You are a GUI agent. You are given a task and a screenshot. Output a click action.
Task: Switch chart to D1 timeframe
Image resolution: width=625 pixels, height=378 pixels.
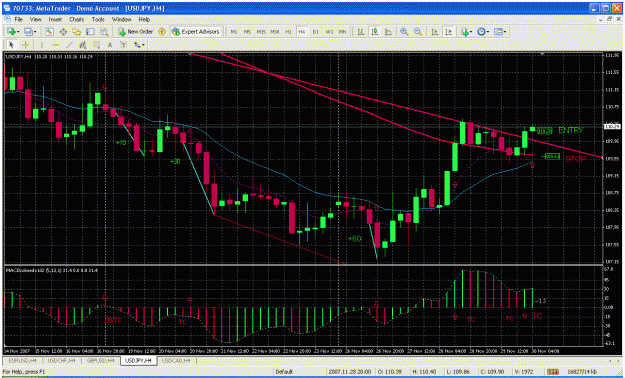point(315,32)
